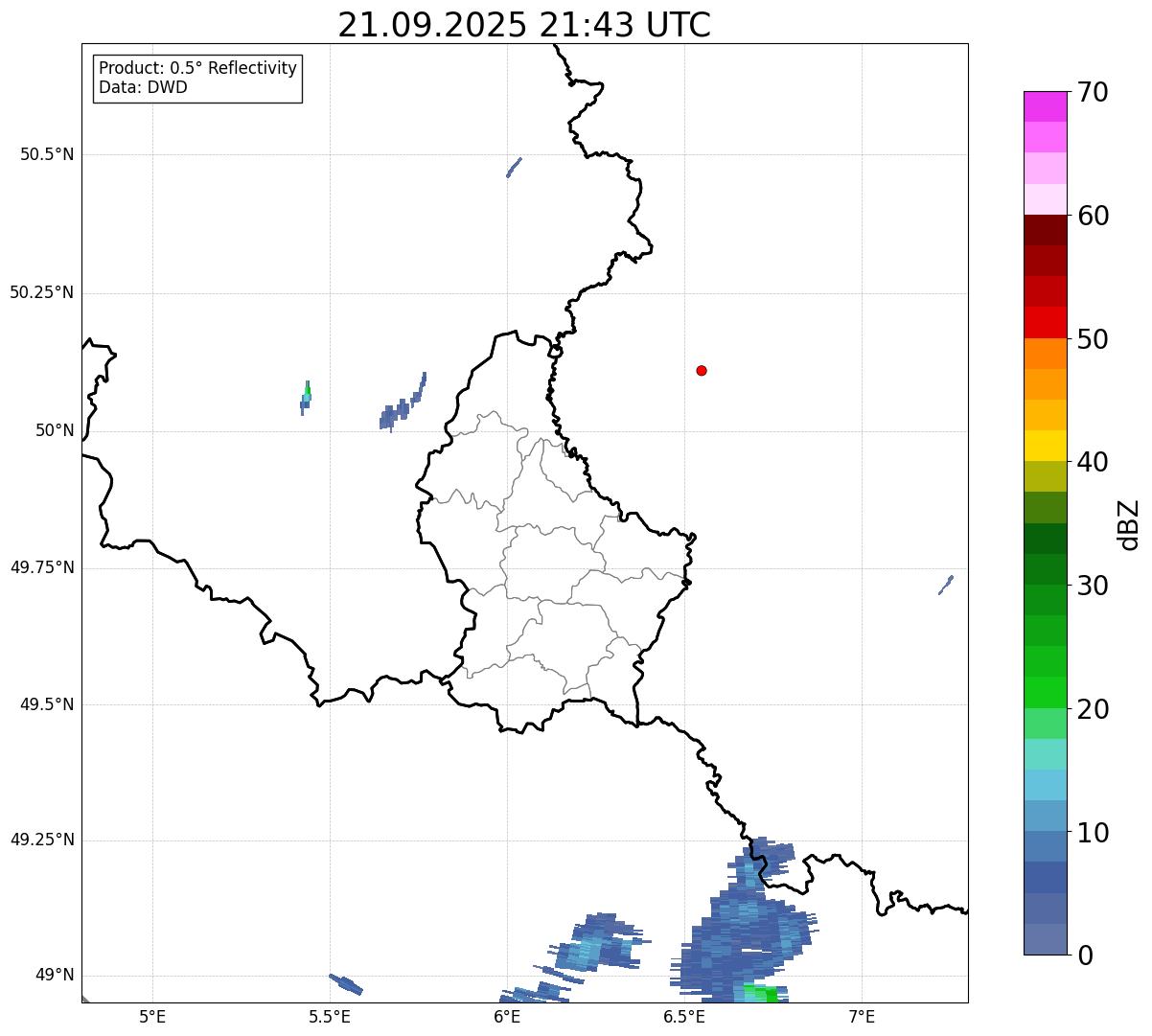Screen dimensions: 1152x1036
Task: Click the 40 dBZ colorbar label
Action: pos(1093,462)
